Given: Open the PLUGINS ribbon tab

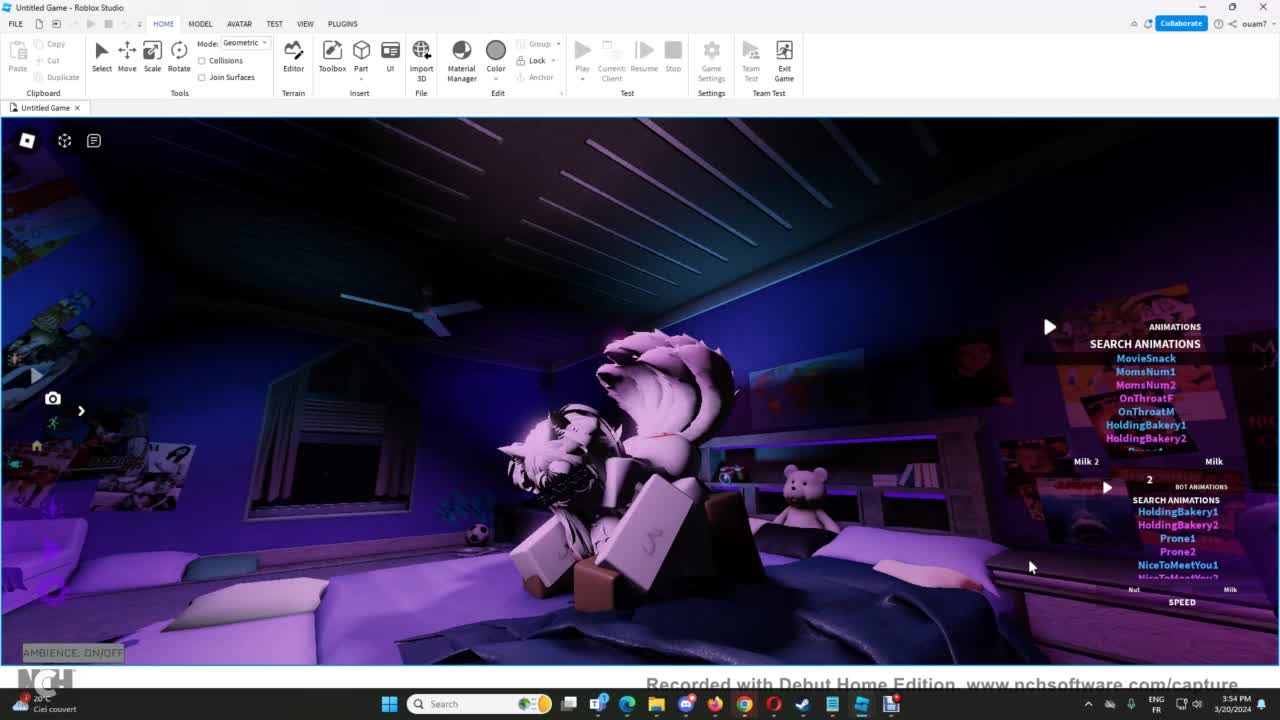Looking at the screenshot, I should pos(342,24).
